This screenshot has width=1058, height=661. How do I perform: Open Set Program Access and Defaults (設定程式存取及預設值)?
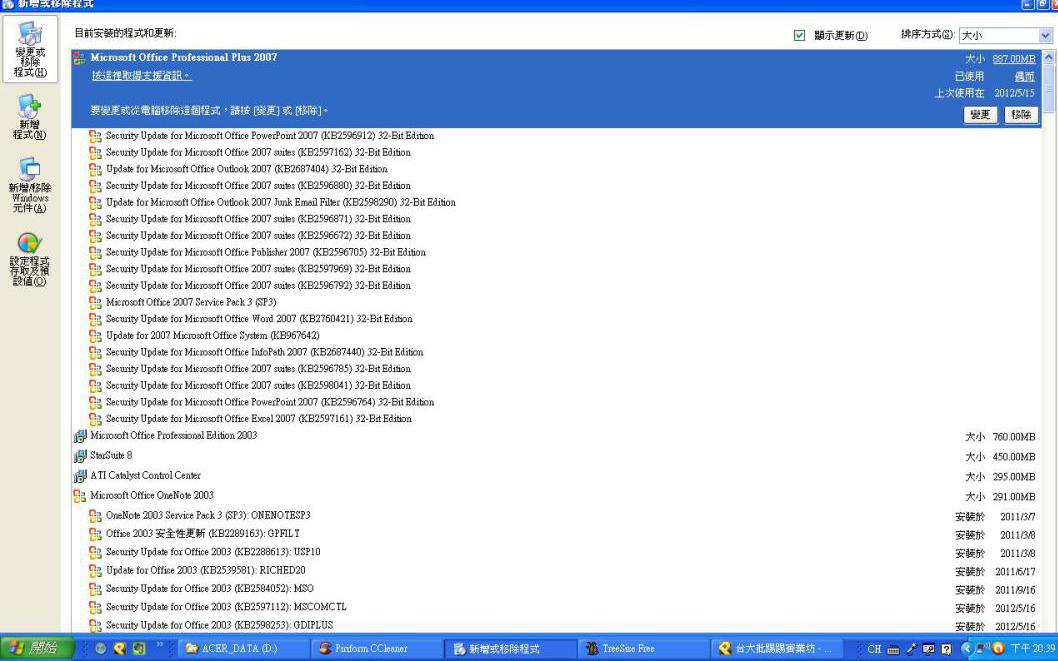tap(30, 260)
